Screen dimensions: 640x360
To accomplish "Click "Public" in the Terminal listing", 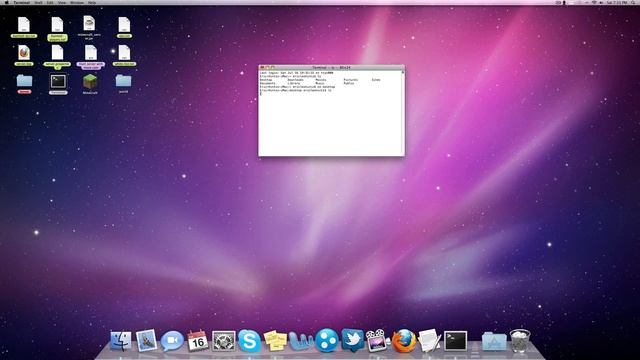I will pos(349,83).
